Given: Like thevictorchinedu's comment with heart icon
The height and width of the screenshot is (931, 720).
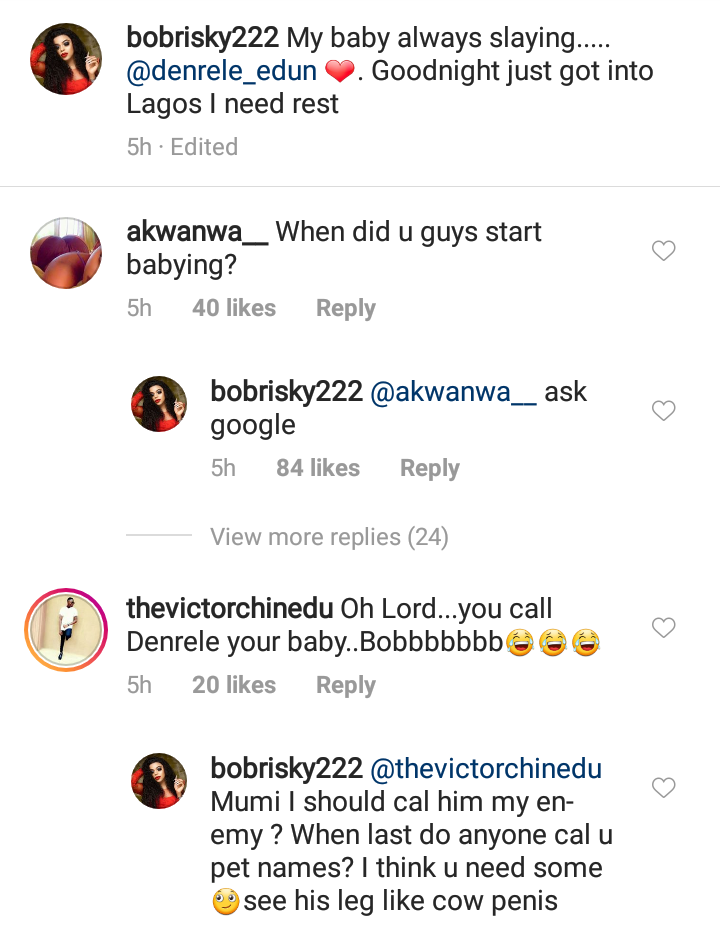Looking at the screenshot, I should click(664, 628).
